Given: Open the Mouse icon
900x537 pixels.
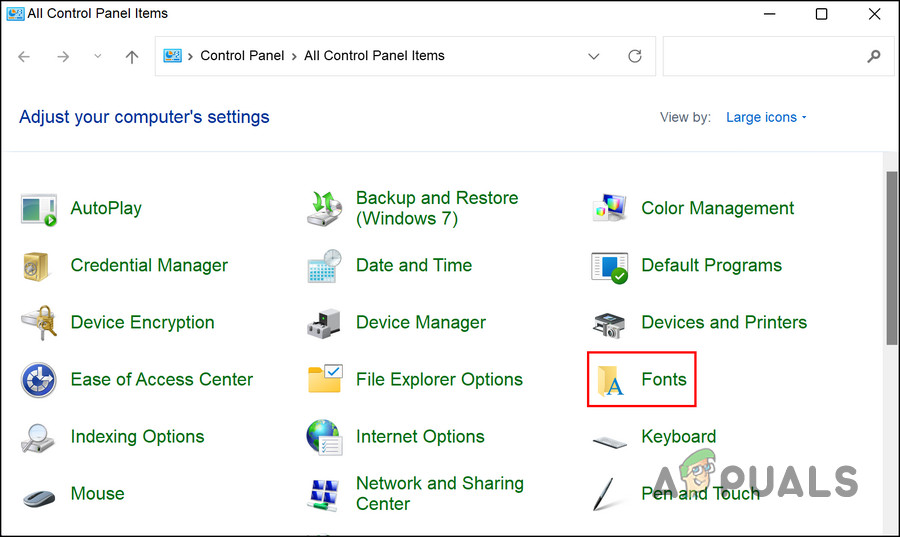Looking at the screenshot, I should [38, 497].
